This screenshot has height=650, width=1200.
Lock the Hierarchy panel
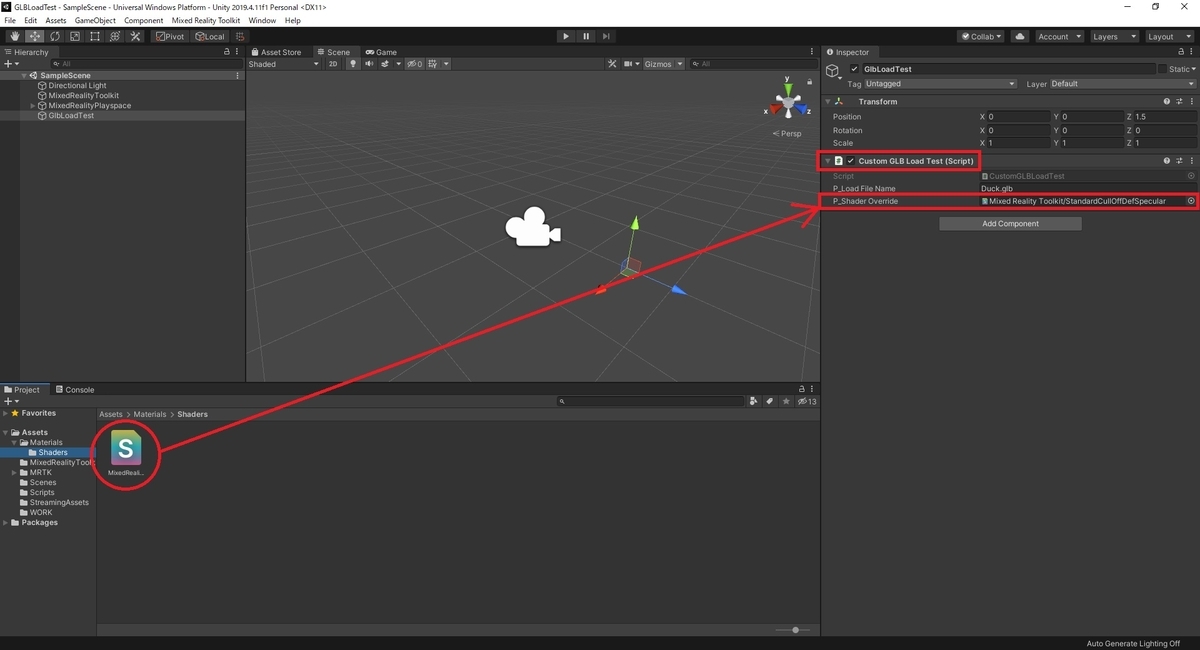(228, 52)
